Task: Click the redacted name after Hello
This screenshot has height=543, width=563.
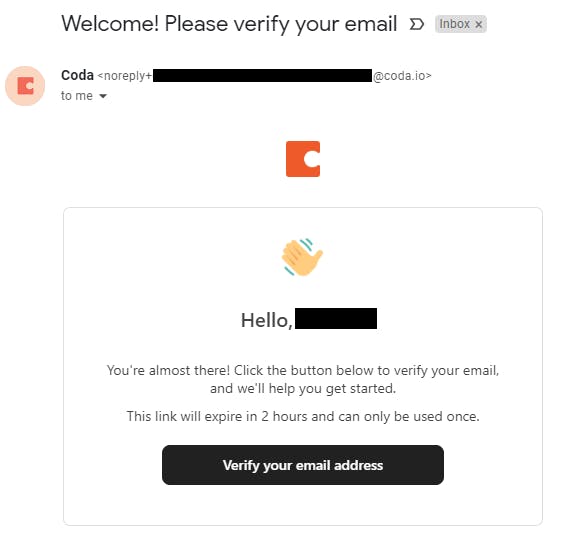Action: [336, 318]
